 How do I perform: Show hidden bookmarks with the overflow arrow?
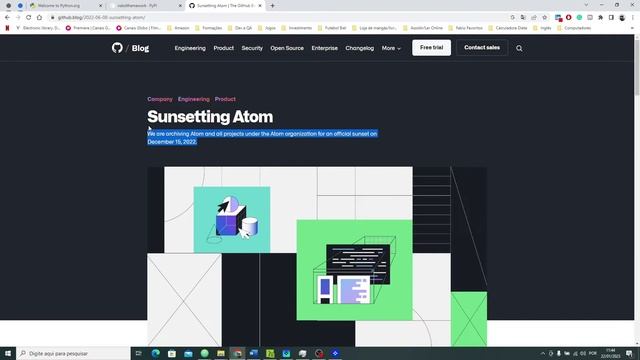tap(632, 28)
